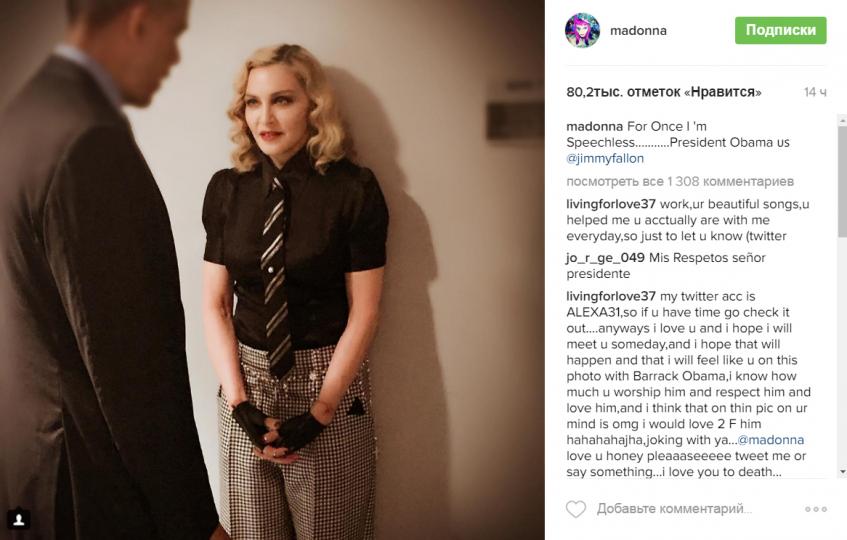This screenshot has width=847, height=540.
Task: Click the 80,2тыс. likes count
Action: click(x=664, y=92)
